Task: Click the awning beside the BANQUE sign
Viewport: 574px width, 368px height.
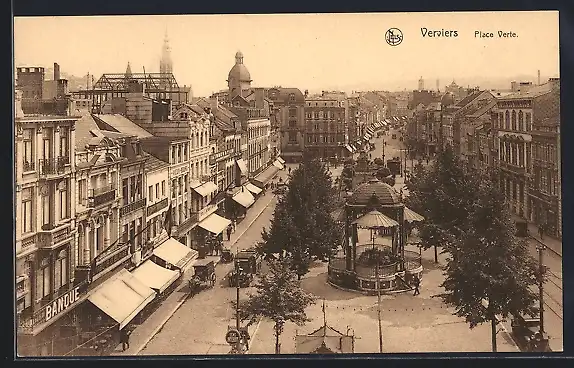Action: click(122, 297)
